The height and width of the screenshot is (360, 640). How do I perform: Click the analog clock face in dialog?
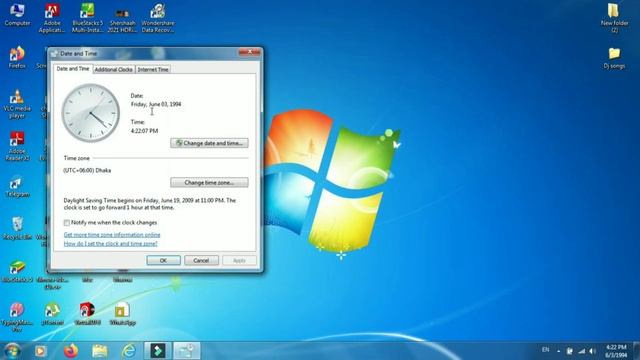pyautogui.click(x=91, y=113)
